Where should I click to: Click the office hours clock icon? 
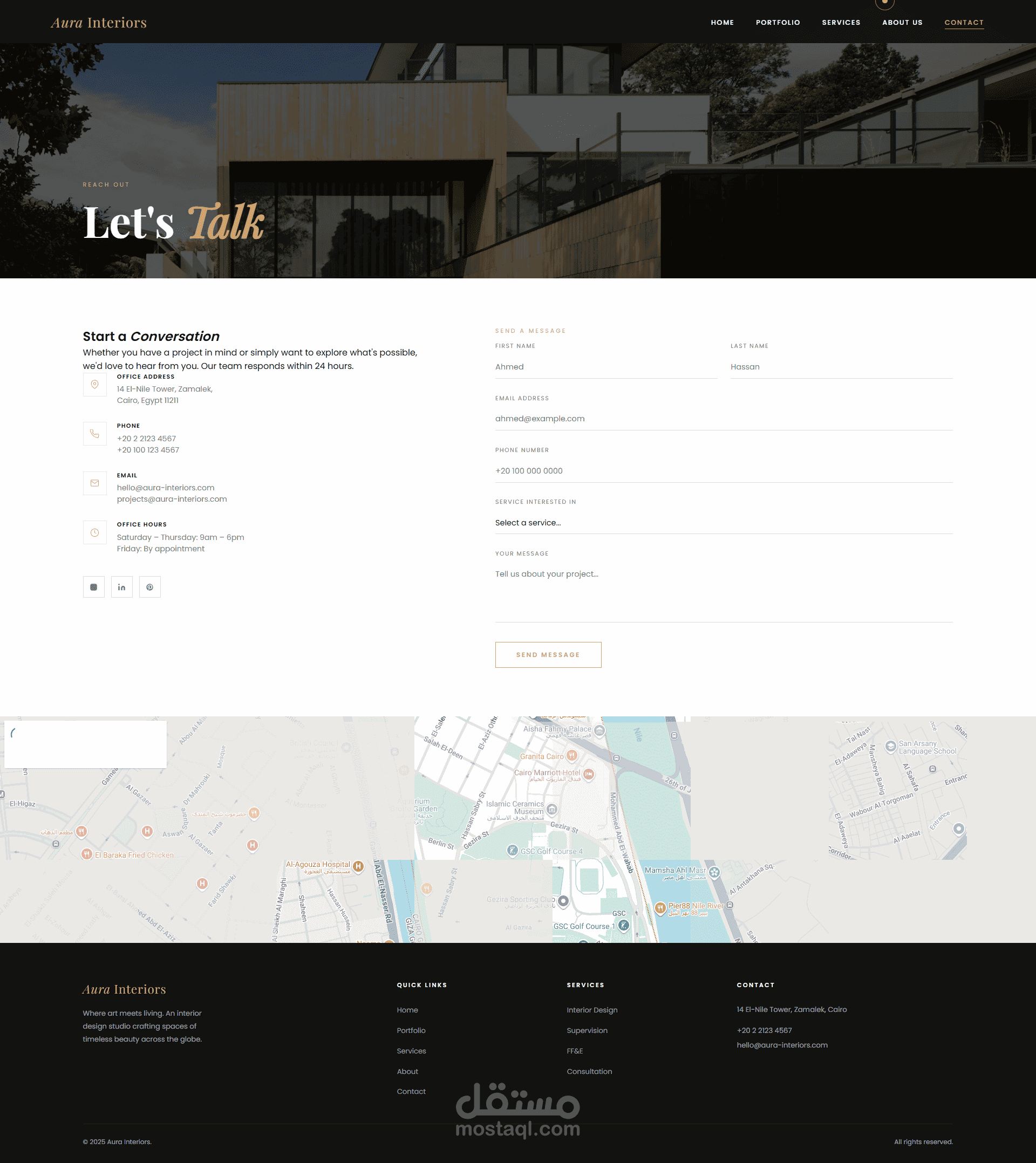pos(95,532)
